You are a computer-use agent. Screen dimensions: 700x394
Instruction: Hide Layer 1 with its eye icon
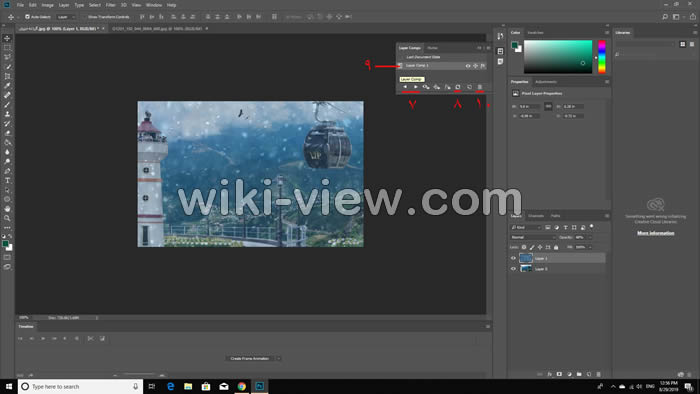click(513, 258)
